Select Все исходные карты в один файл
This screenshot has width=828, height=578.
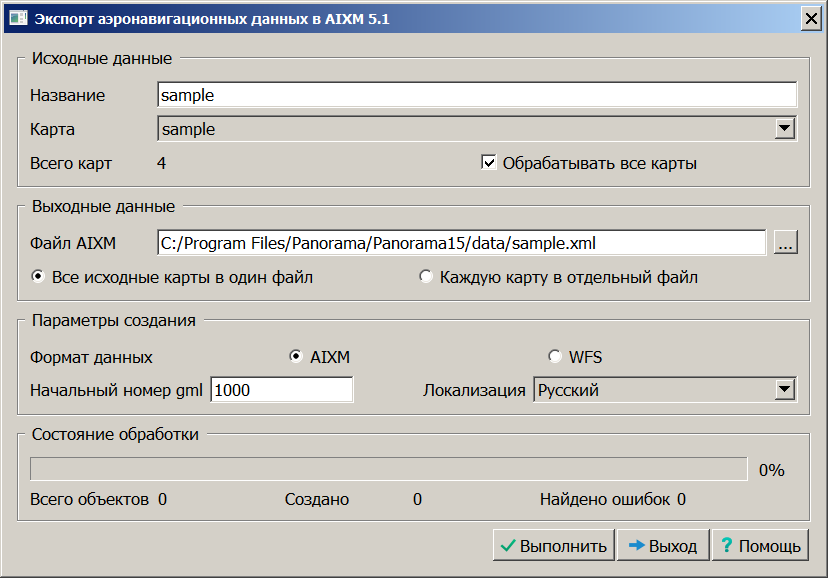(x=39, y=277)
